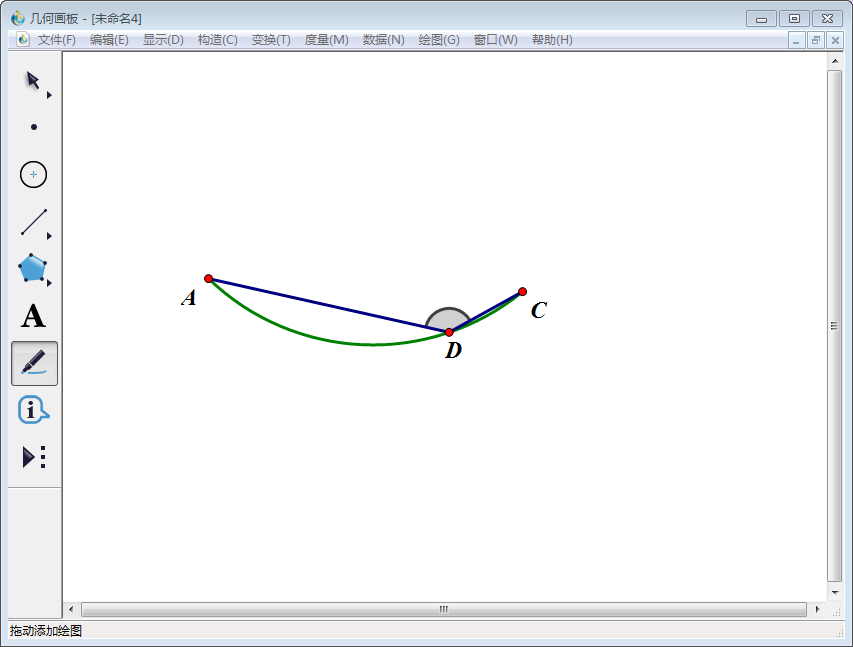Minimize the inner document window
Viewport: 853px width, 647px height.
796,40
